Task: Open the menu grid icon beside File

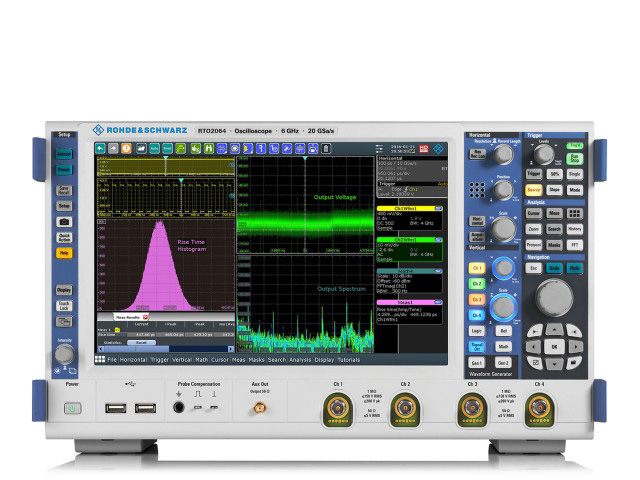Action: click(x=100, y=359)
